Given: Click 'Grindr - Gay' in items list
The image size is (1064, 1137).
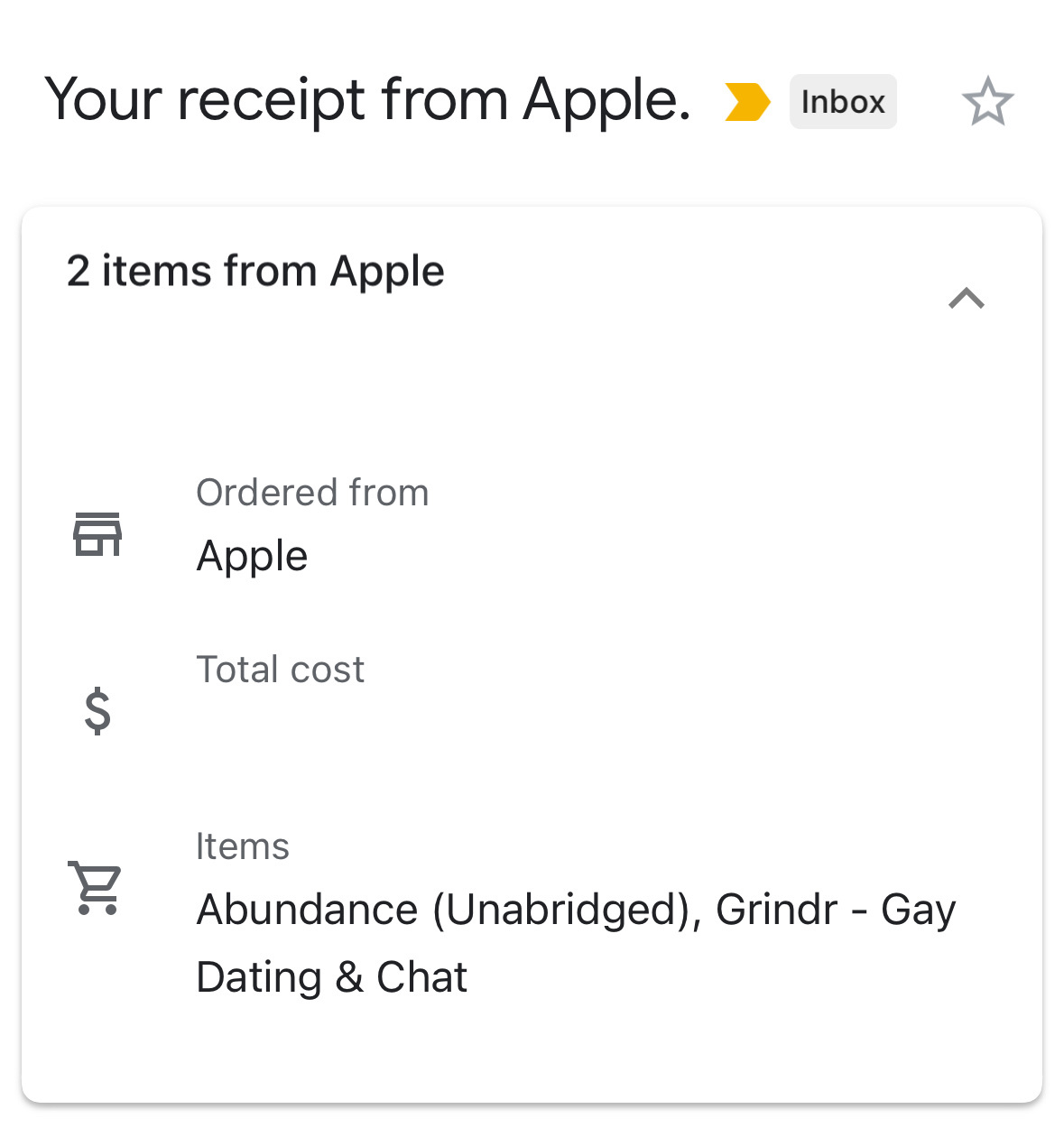Looking at the screenshot, I should point(836,910).
